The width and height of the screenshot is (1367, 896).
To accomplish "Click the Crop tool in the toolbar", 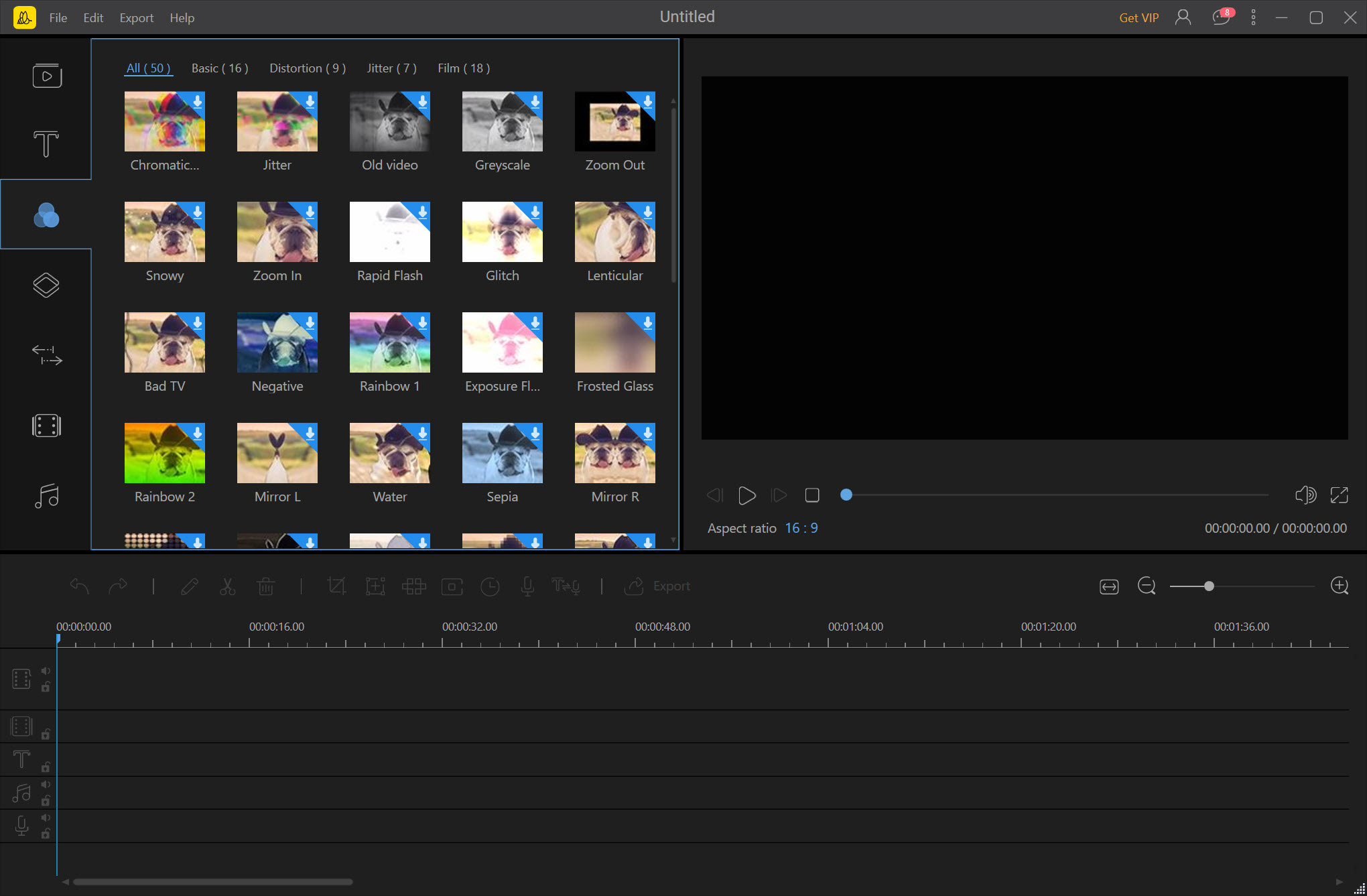I will pos(336,586).
